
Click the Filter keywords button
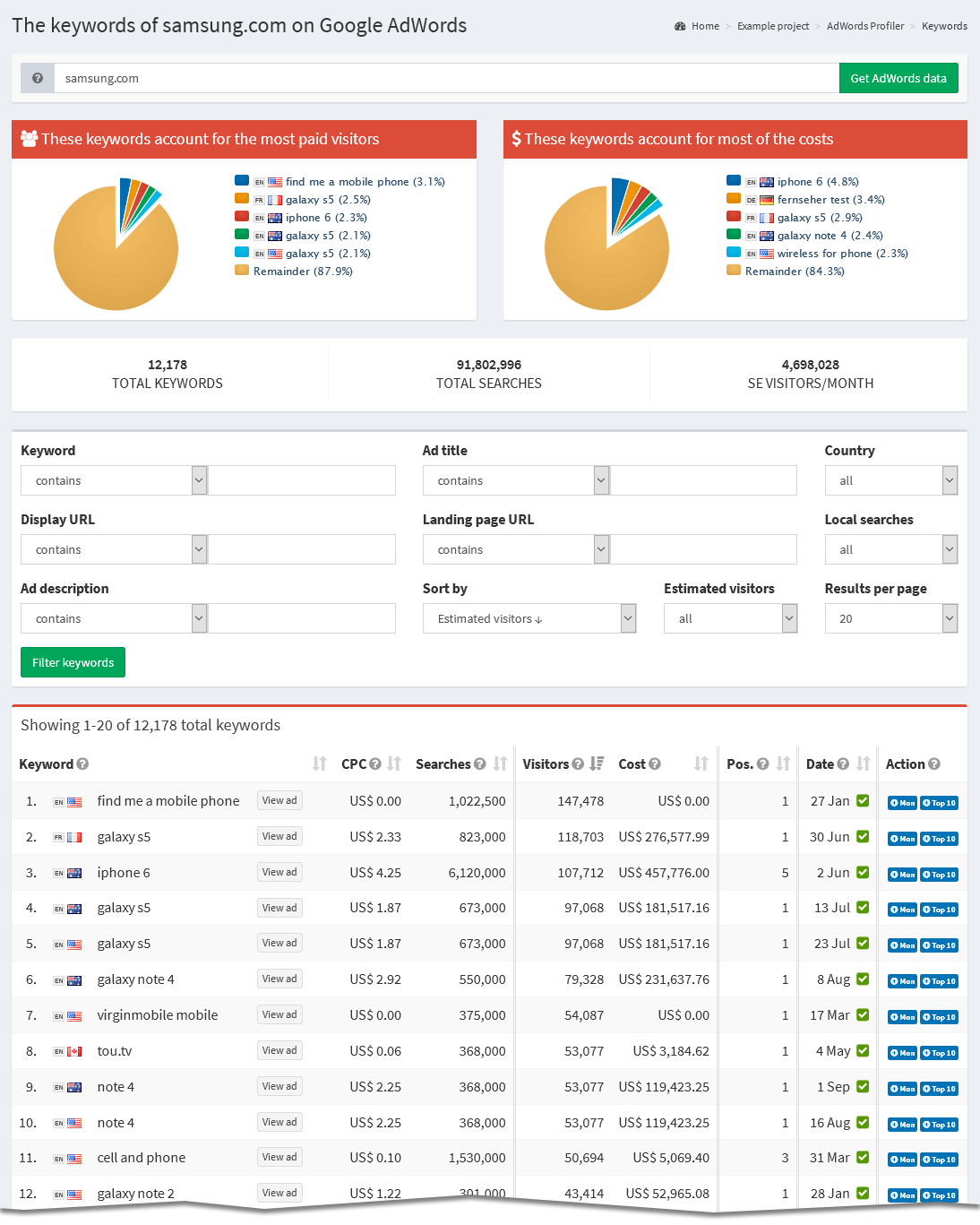73,661
